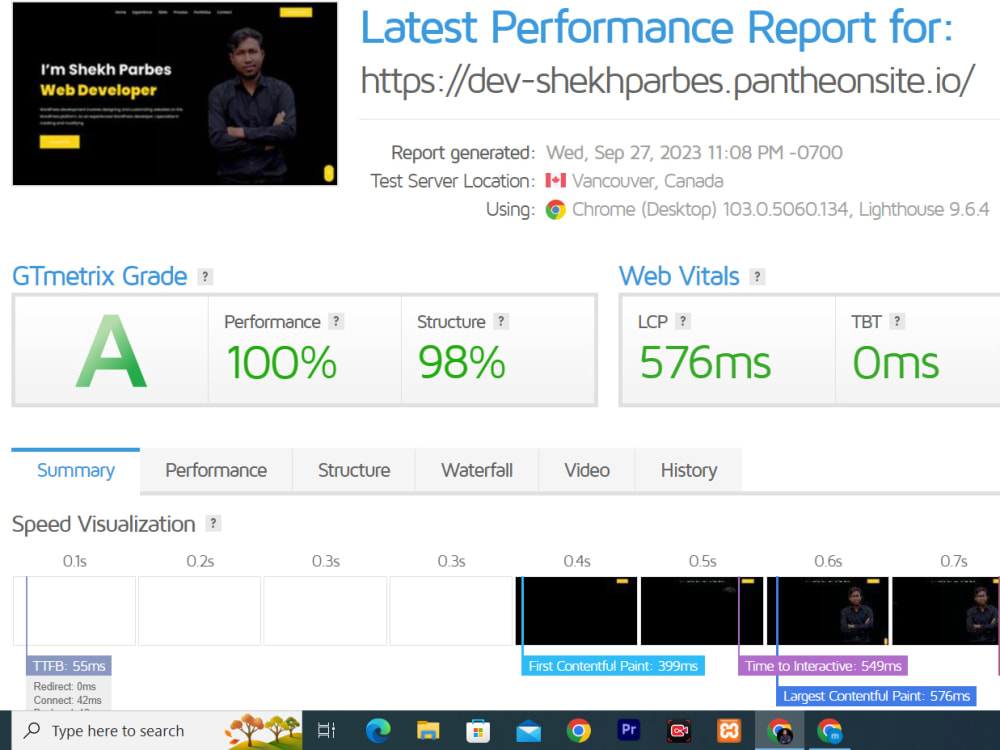Open the screen recorder taskbar icon
This screenshot has height=750, width=1000.
tap(679, 730)
